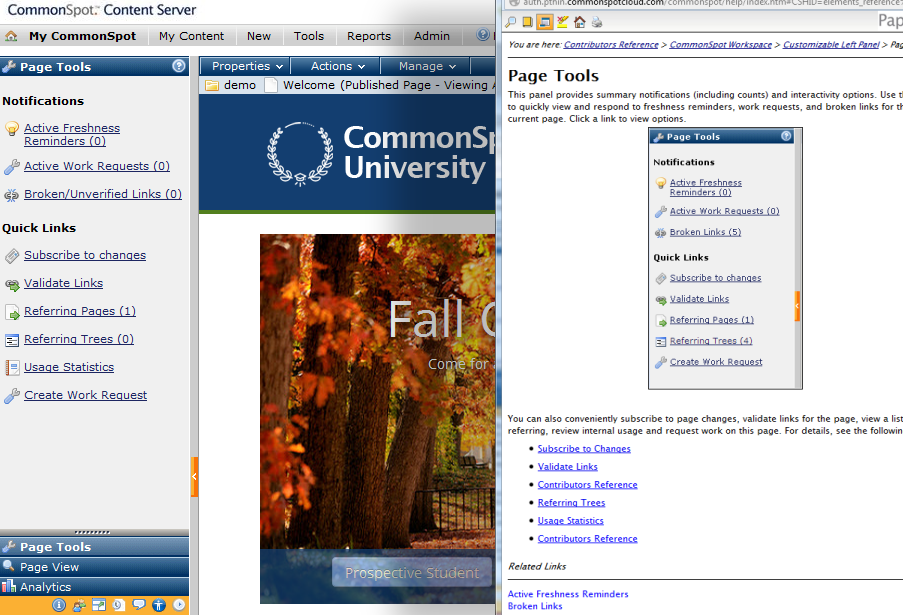The image size is (903, 615).
Task: Click Customizable Left Panel breadcrumb link
Action: pyautogui.click(x=831, y=45)
